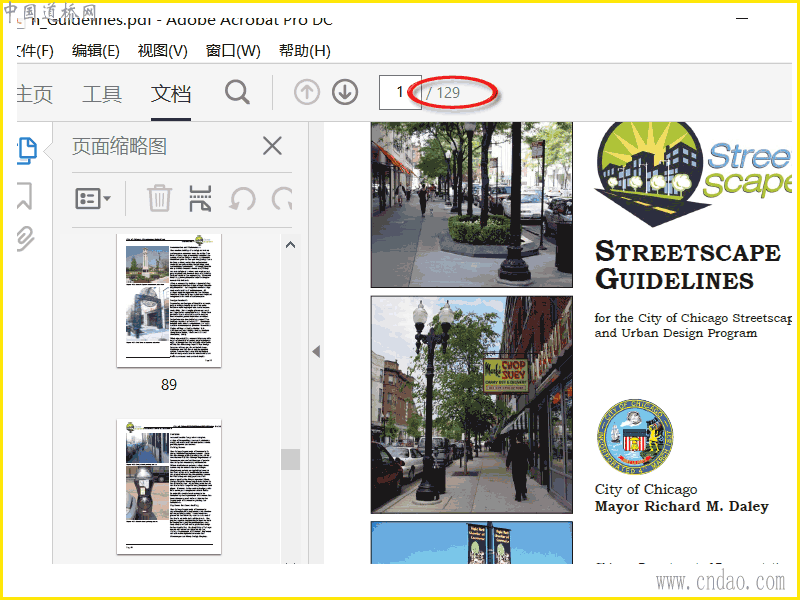Rotate pages counterclockwise
Viewport: 800px width, 600px height.
click(x=242, y=198)
